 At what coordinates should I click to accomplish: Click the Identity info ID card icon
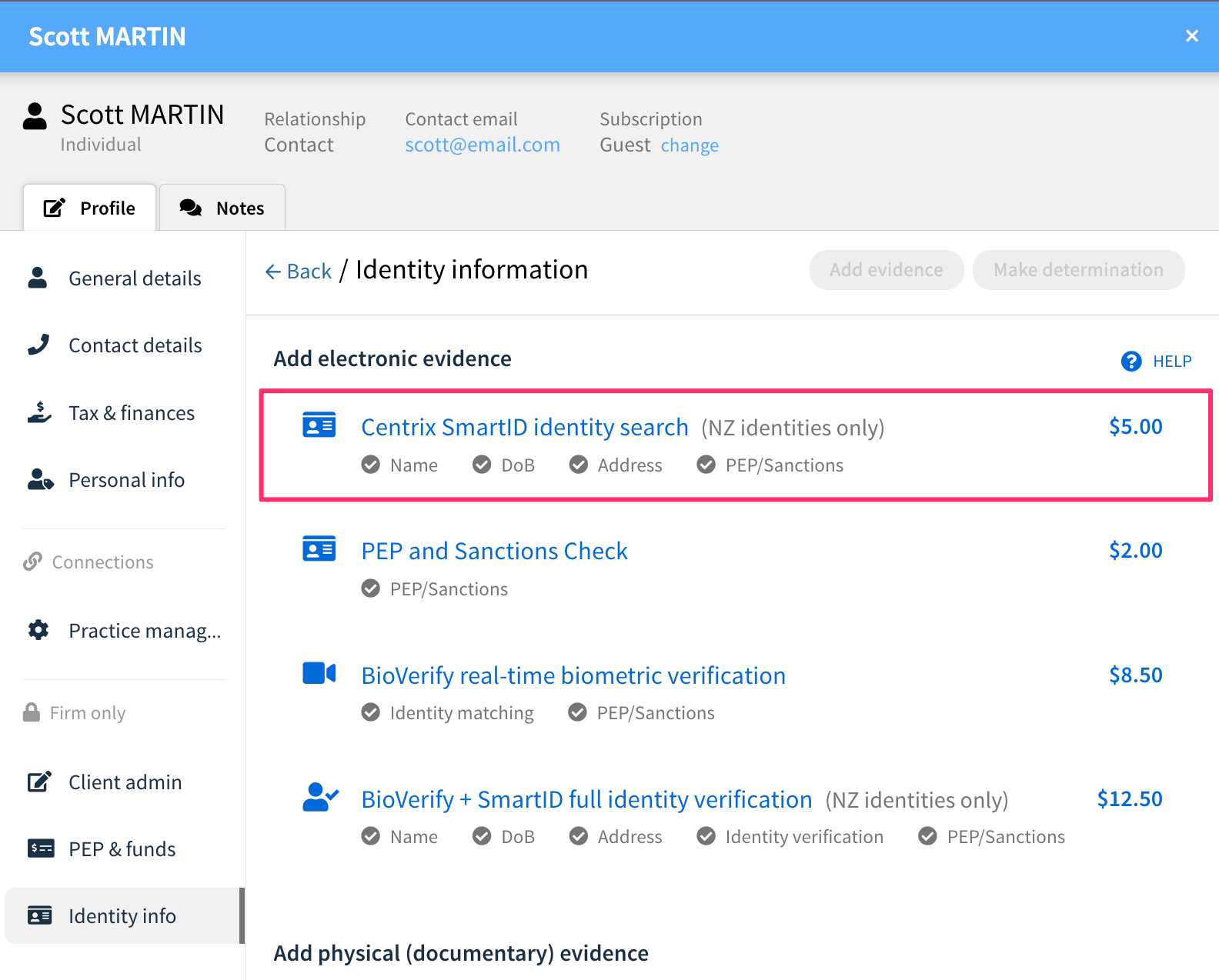click(x=40, y=915)
